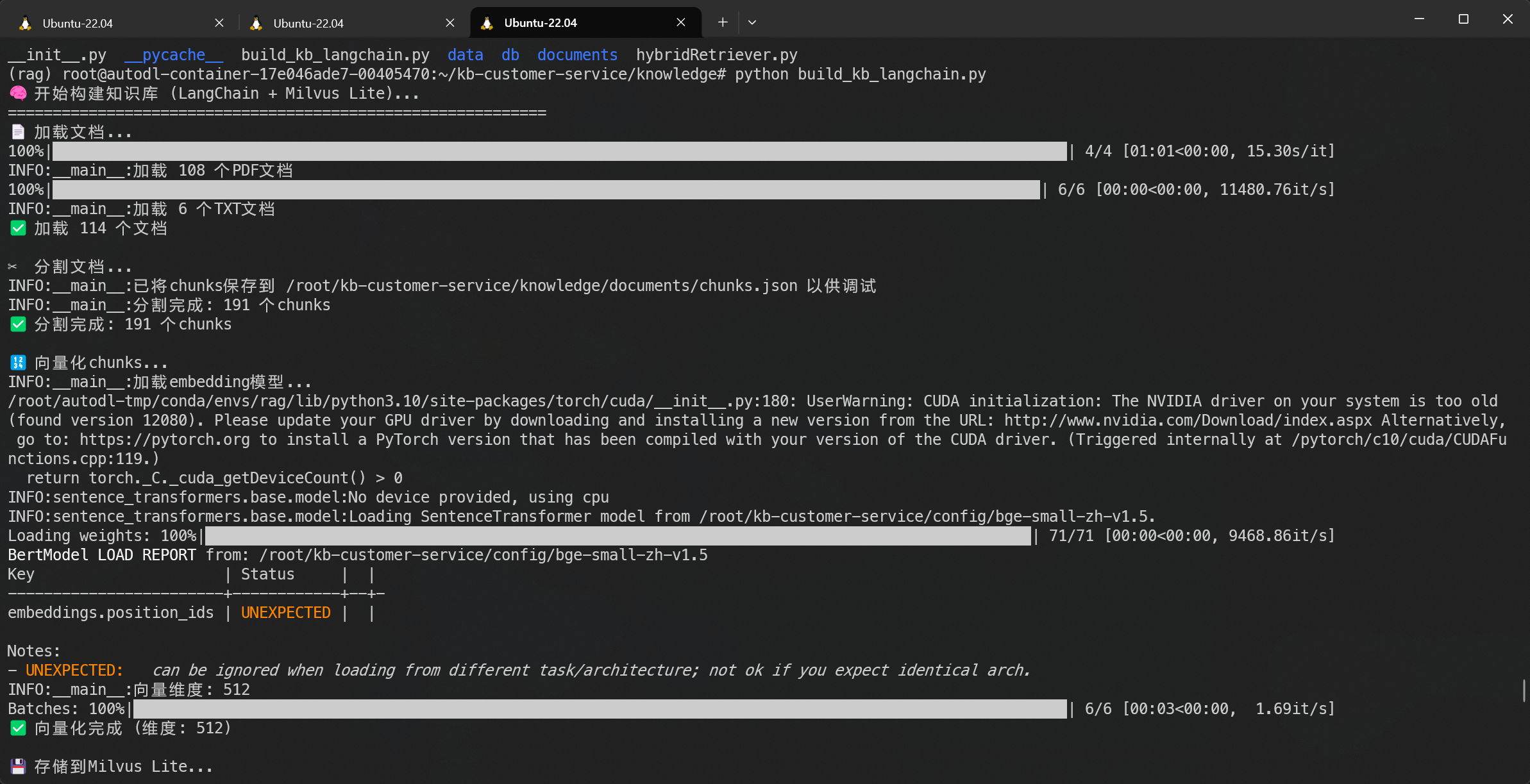
Task: Click the second tab's Tux penguin icon
Action: [256, 23]
